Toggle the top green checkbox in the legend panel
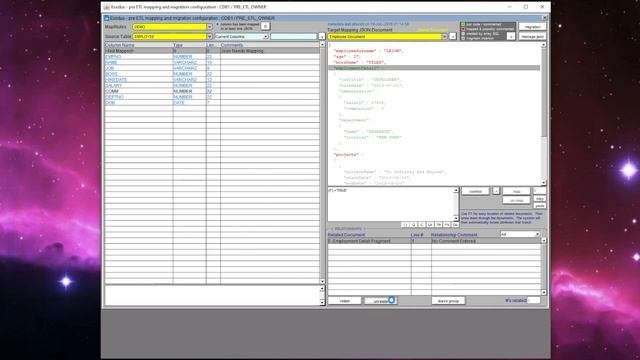This screenshot has width=640, height=360. tap(463, 24)
